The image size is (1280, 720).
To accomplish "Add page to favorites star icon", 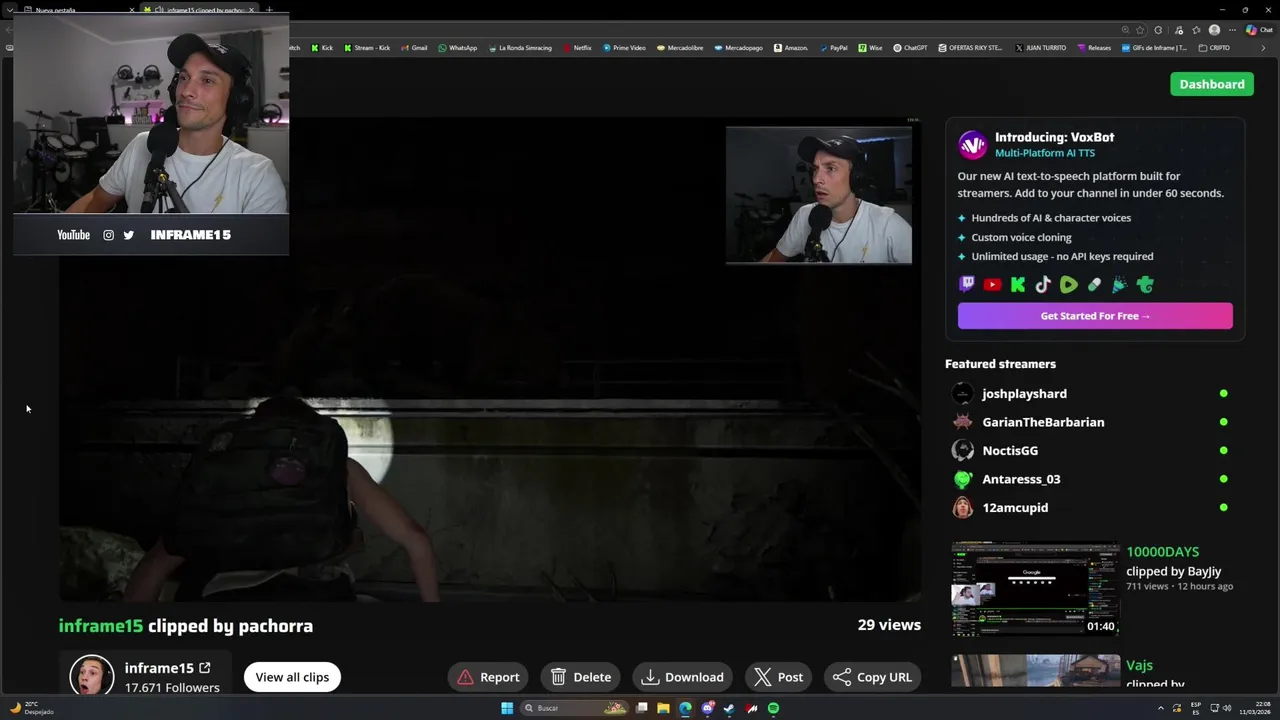I will point(1140,30).
